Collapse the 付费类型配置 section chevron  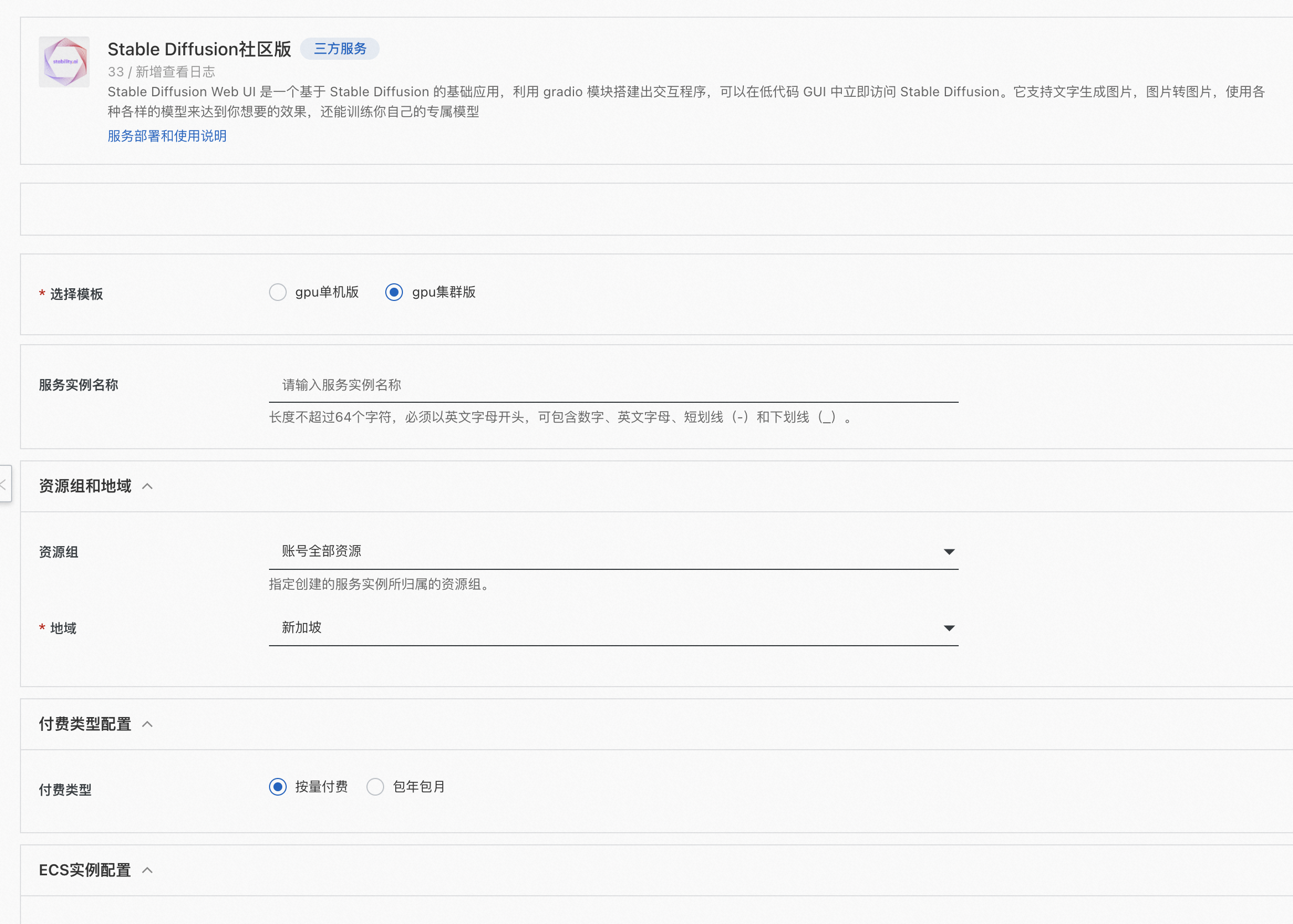(147, 724)
